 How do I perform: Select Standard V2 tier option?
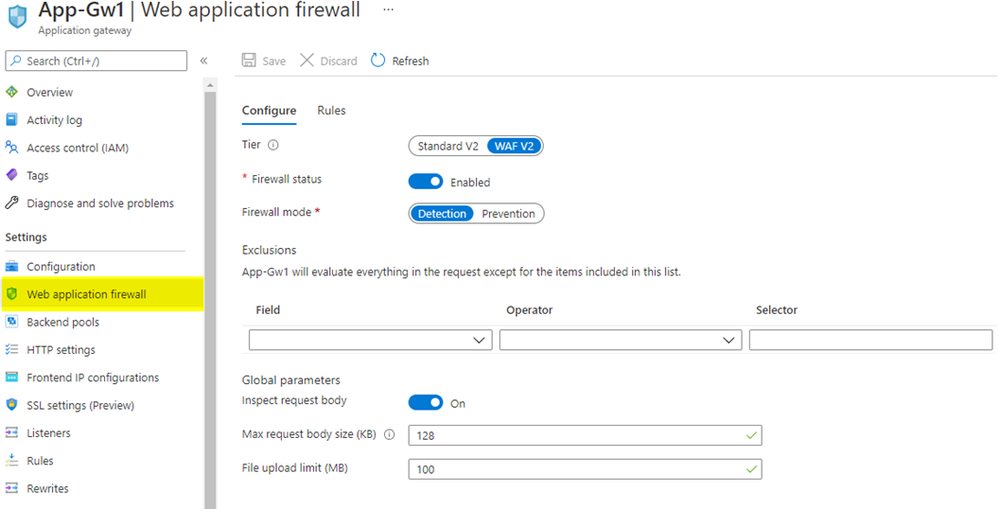click(x=447, y=146)
